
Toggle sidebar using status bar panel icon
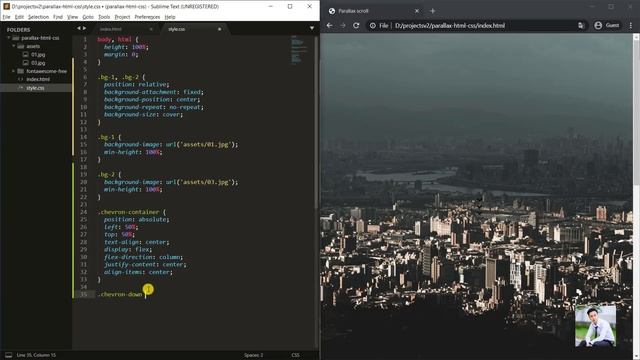click(x=8, y=355)
